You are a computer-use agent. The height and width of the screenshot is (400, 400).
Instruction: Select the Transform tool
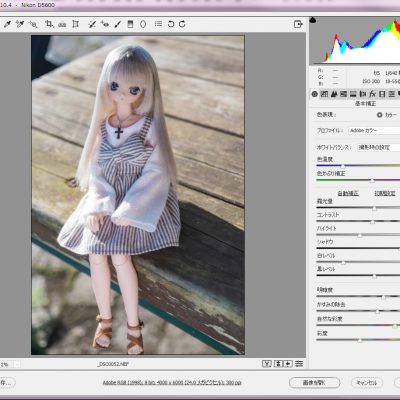click(76, 24)
